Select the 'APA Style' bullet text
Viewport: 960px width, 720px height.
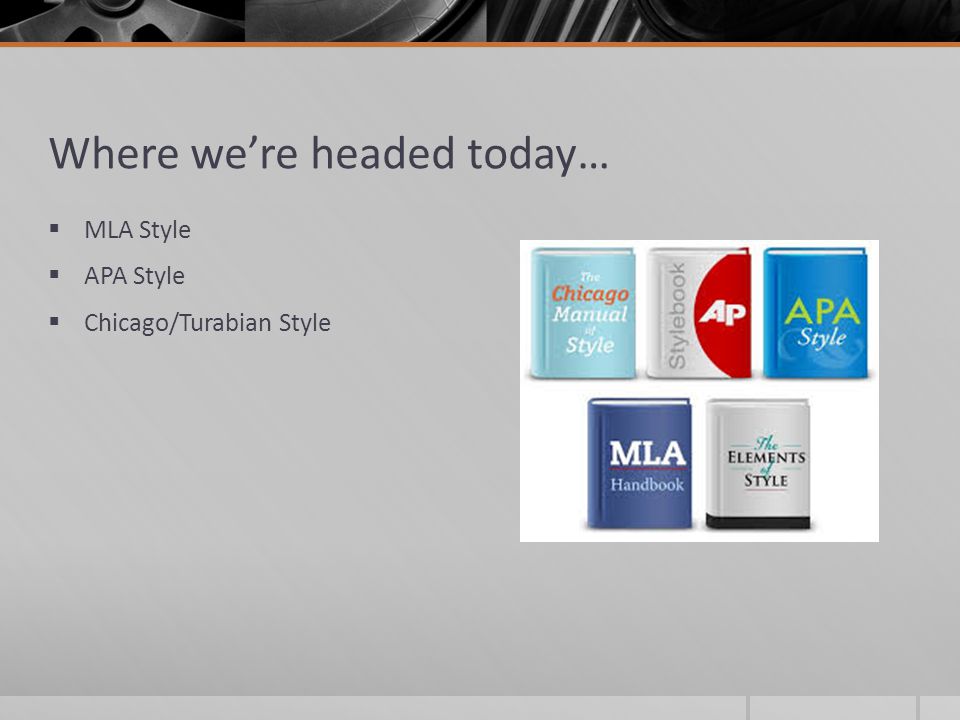point(134,276)
